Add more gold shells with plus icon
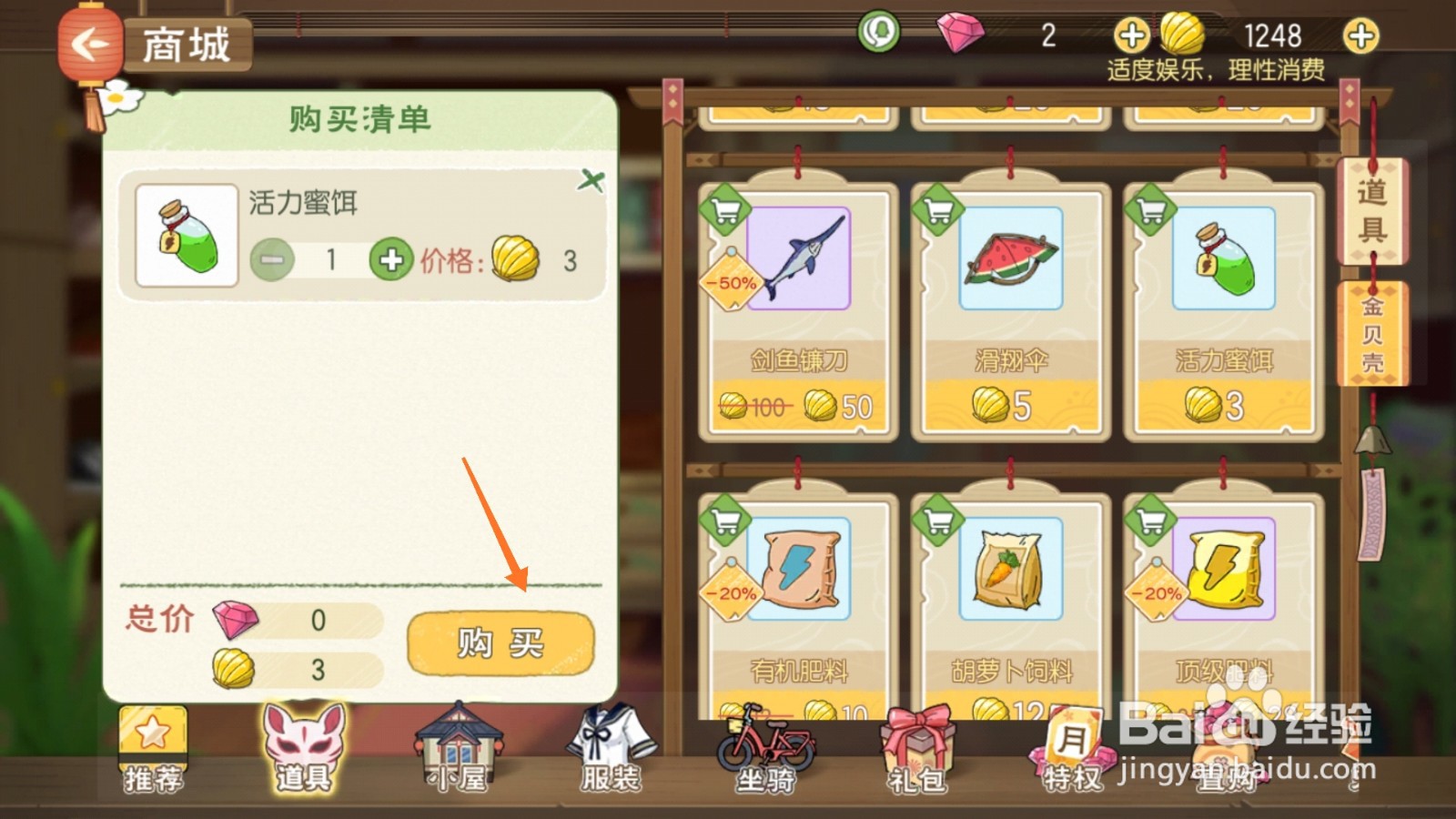 tap(1360, 35)
